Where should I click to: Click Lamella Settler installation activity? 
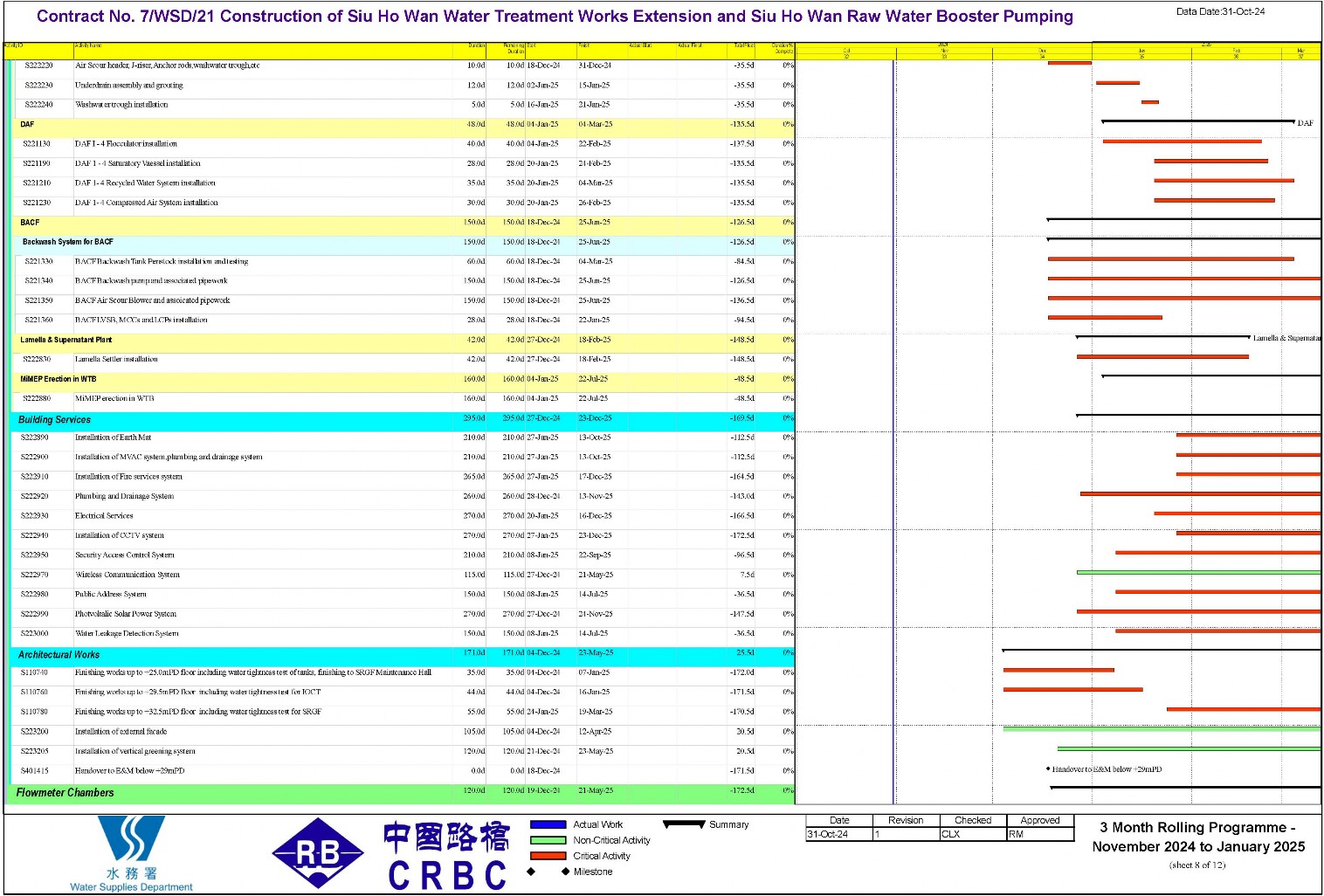pyautogui.click(x=116, y=359)
